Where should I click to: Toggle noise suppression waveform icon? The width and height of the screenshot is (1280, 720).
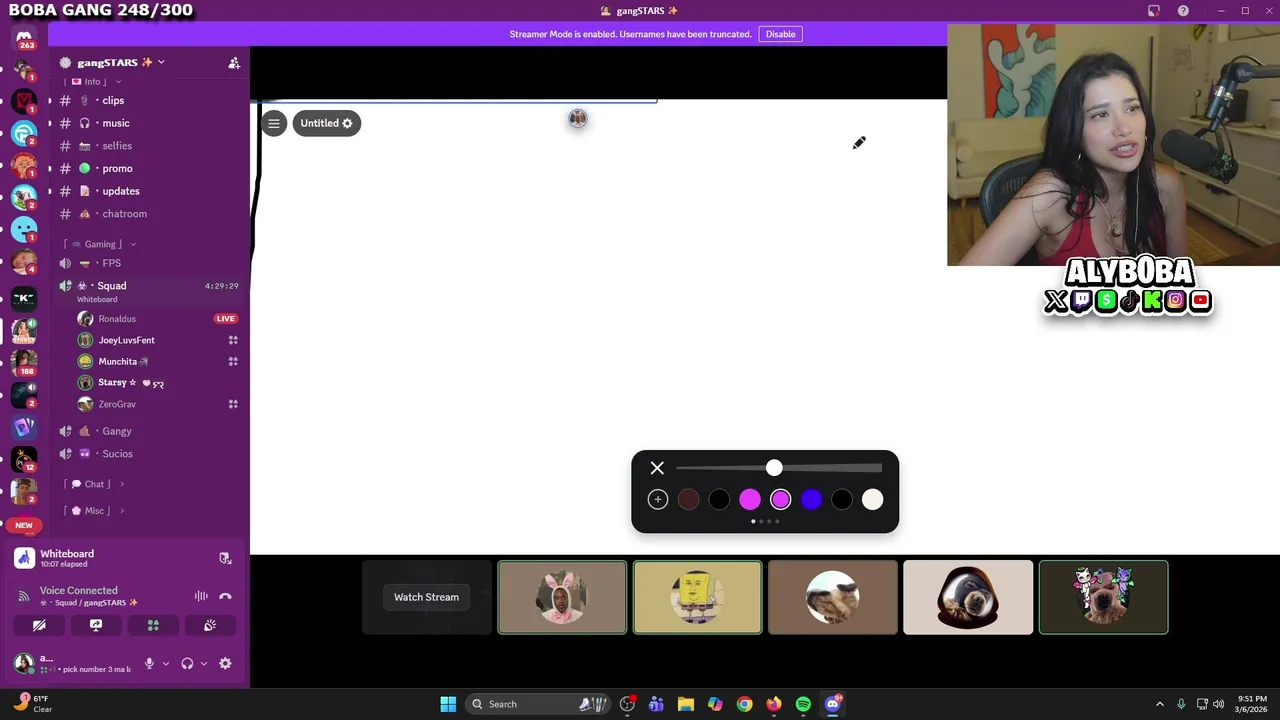(201, 596)
